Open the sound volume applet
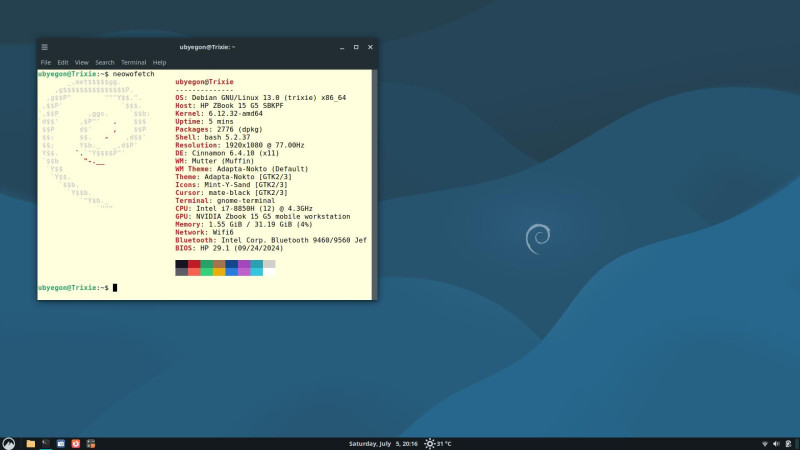800x450 pixels. pyautogui.click(x=776, y=444)
